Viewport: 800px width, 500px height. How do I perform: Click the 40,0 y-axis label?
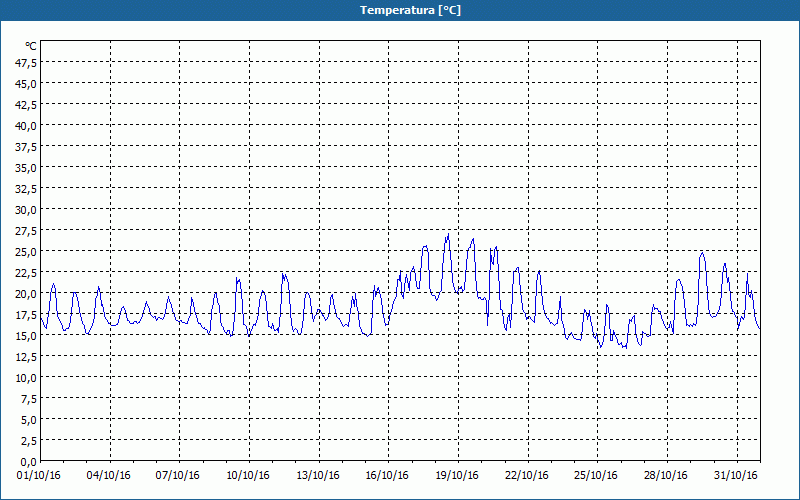click(x=27, y=126)
